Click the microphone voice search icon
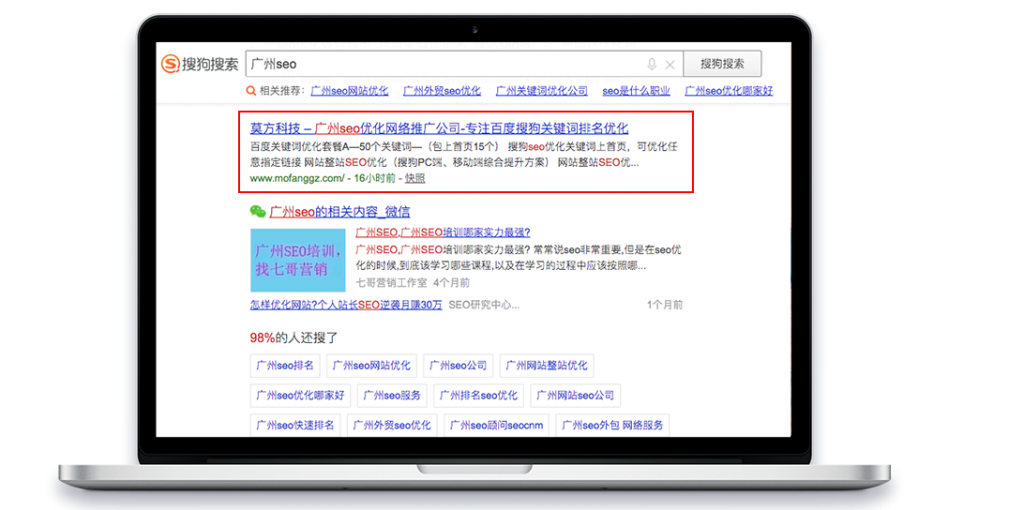The height and width of the screenshot is (510, 1024). coord(651,64)
